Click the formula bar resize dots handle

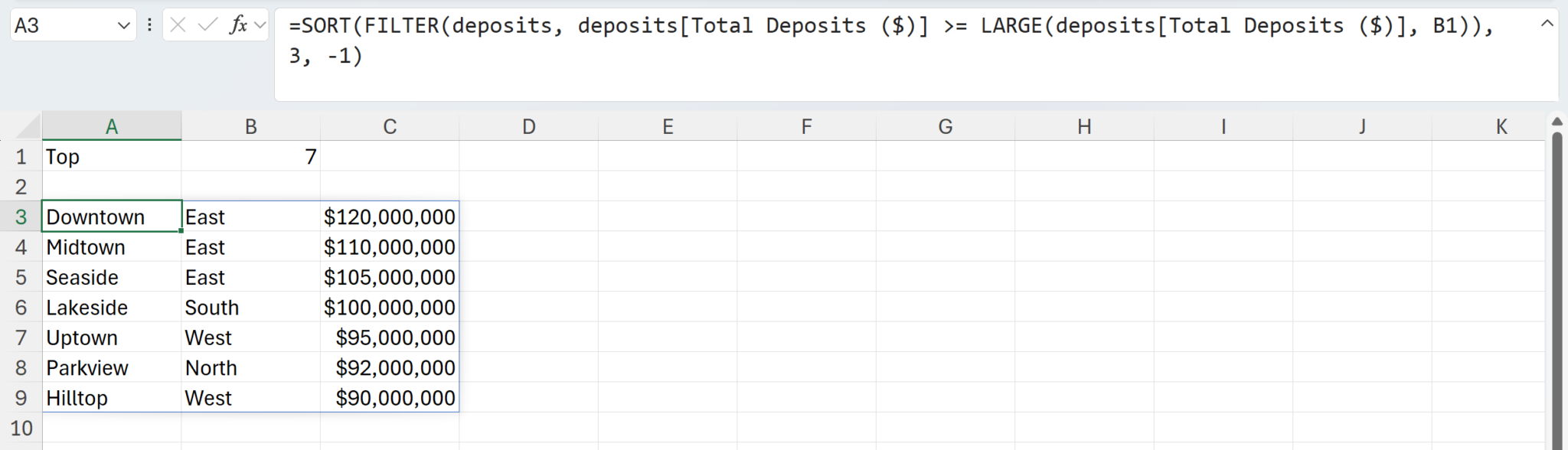tap(149, 25)
